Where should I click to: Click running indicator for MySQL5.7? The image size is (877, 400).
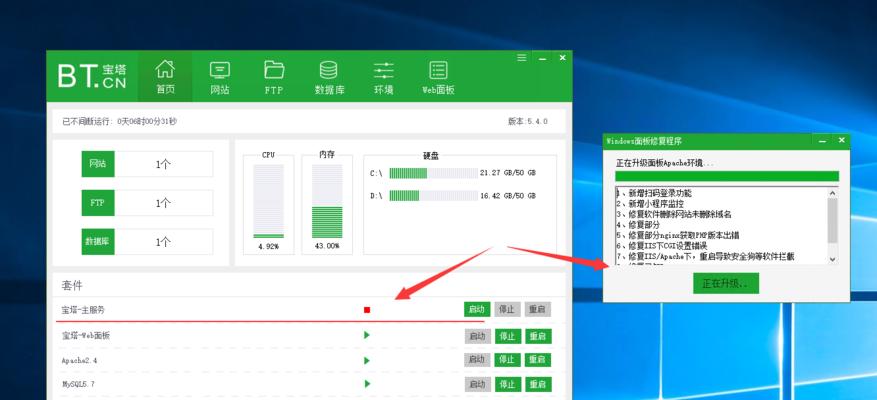pyautogui.click(x=367, y=384)
